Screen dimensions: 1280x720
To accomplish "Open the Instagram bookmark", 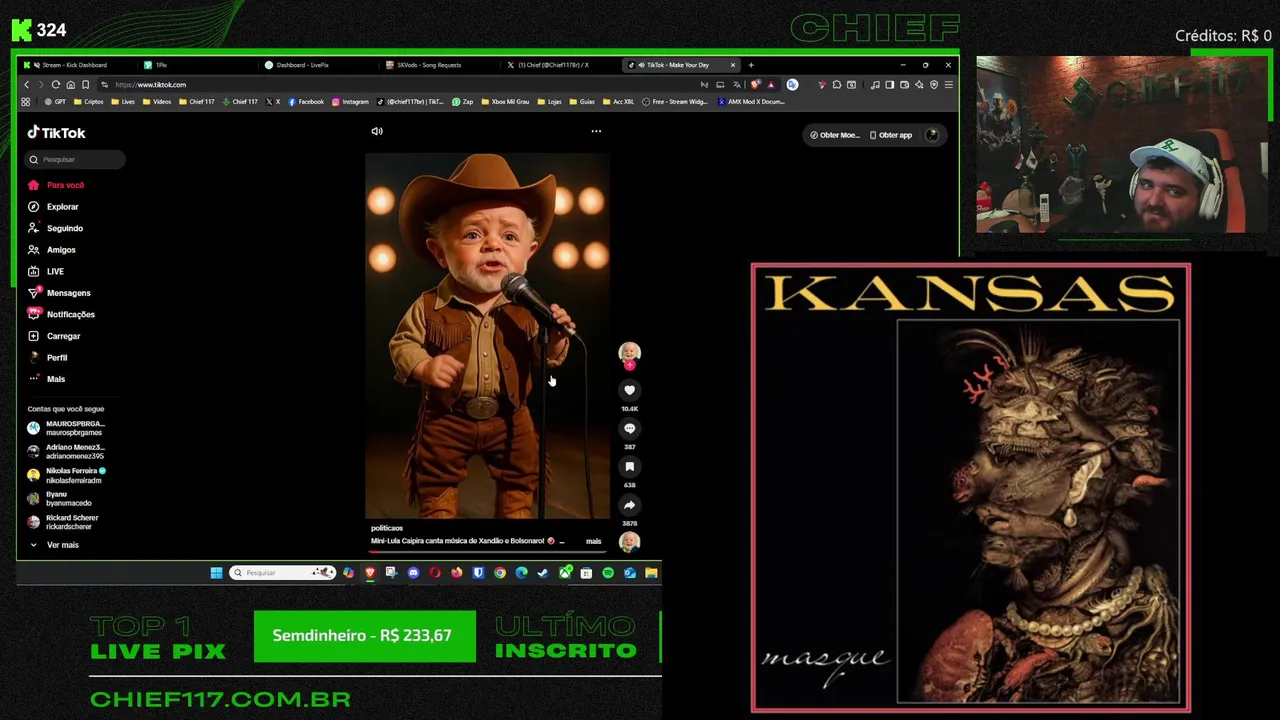I will (350, 102).
